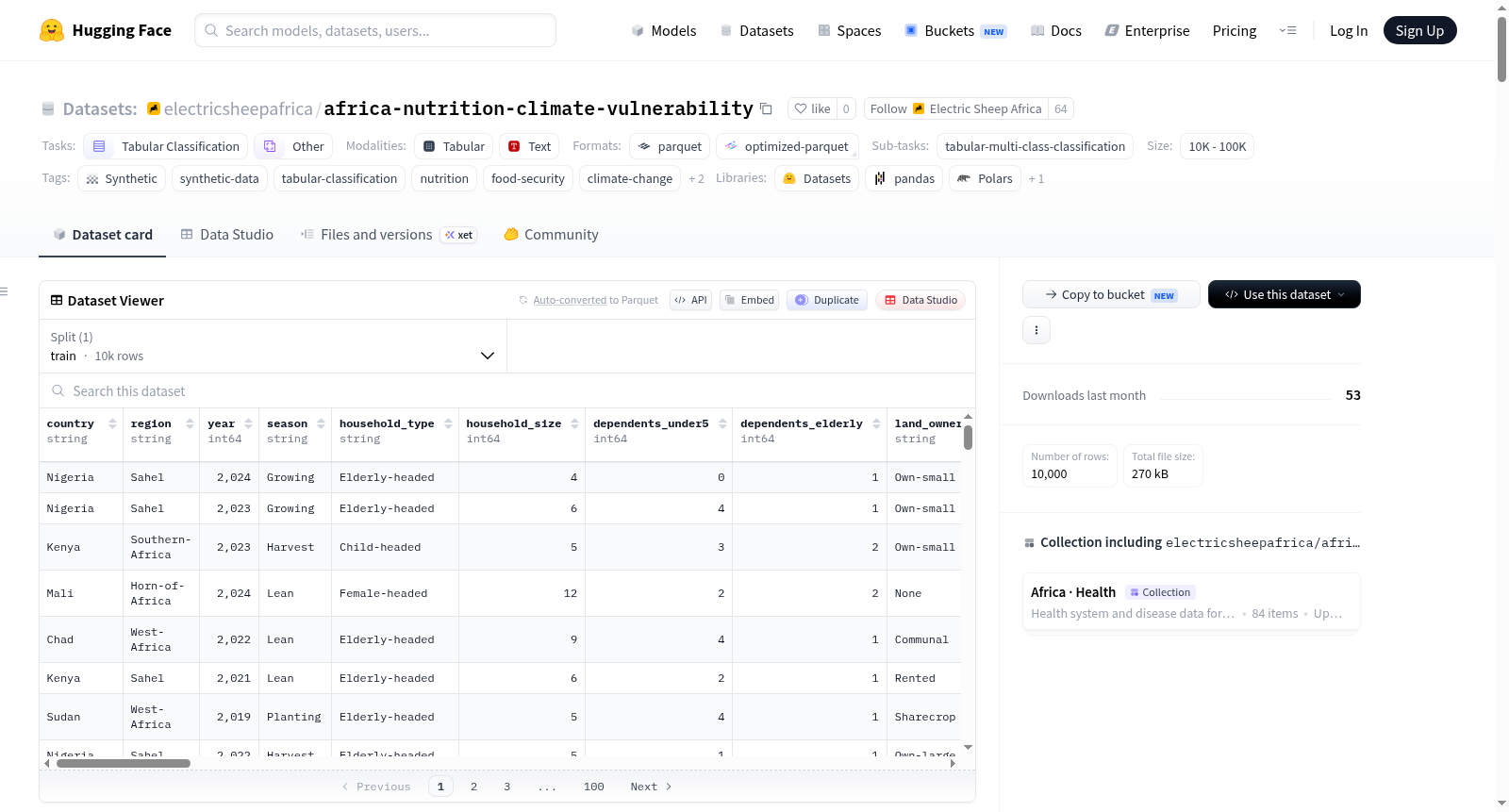Open Data Studio from the viewer header
1509x812 pixels.
point(920,300)
